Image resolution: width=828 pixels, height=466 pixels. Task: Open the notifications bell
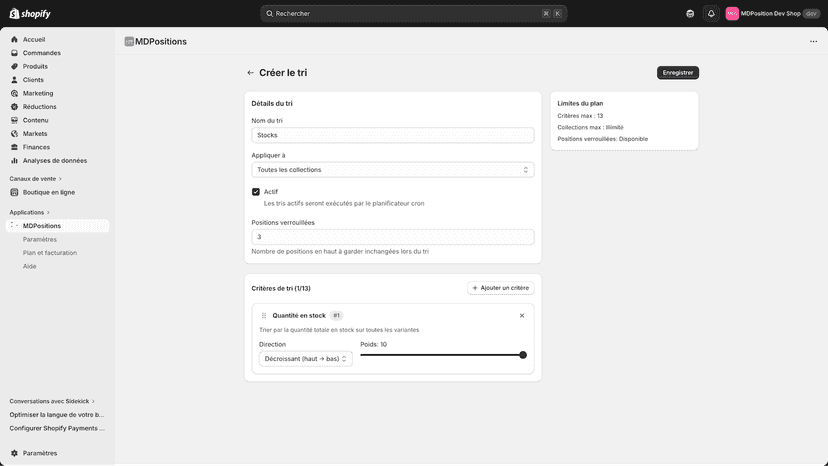(x=711, y=14)
